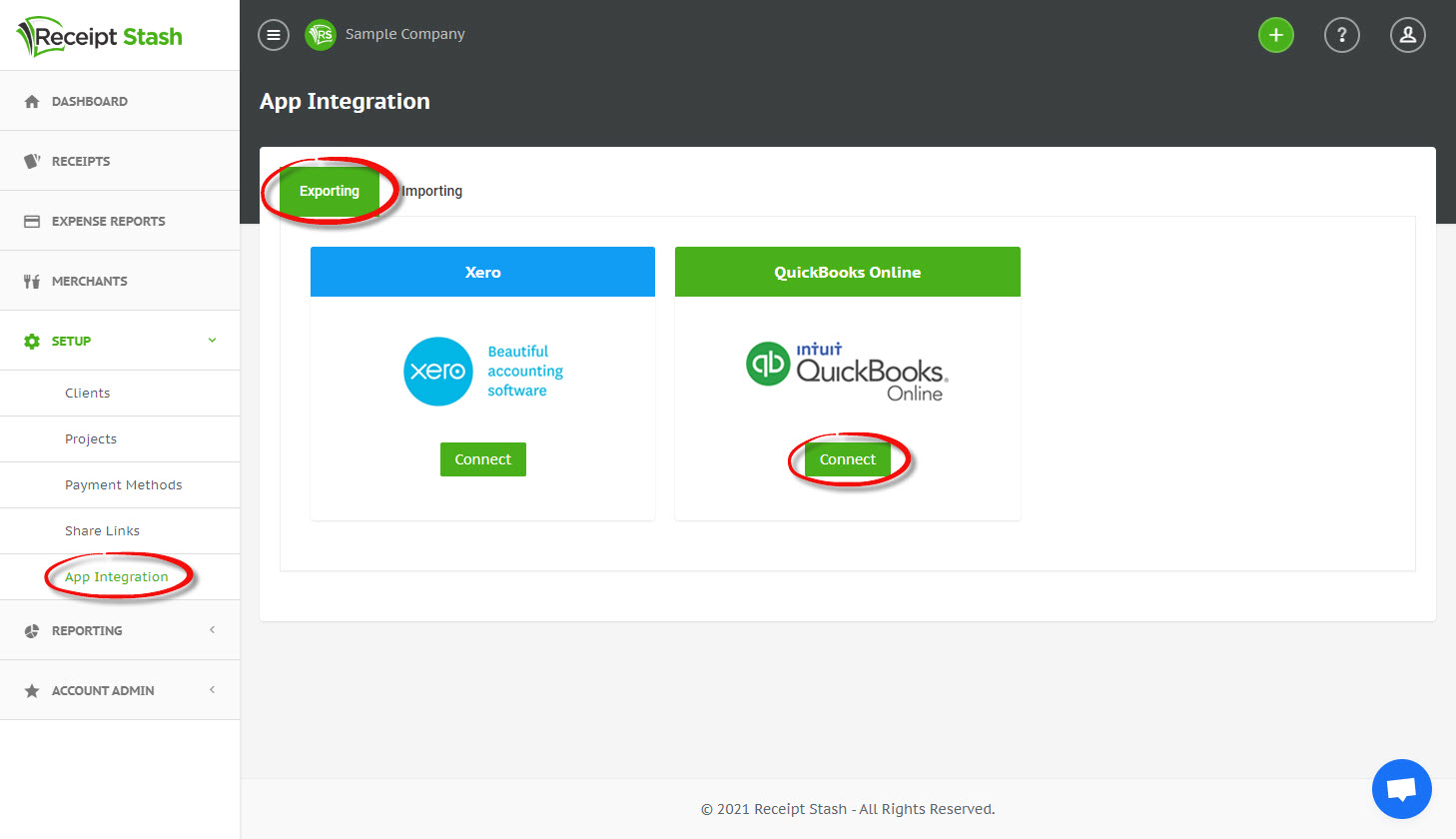The image size is (1456, 839).
Task: Open the user profile icon
Action: point(1408,35)
